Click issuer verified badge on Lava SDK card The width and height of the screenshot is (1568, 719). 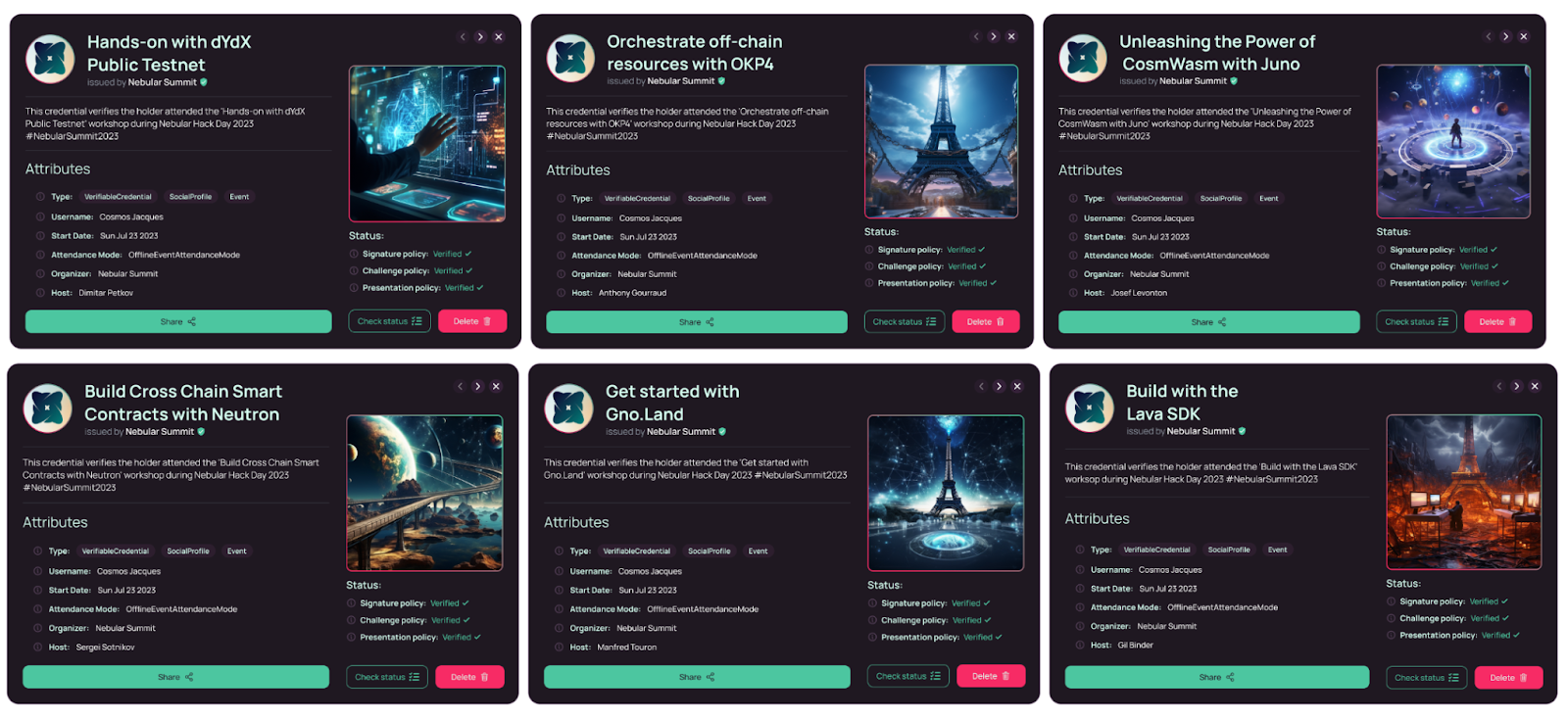tap(1242, 431)
